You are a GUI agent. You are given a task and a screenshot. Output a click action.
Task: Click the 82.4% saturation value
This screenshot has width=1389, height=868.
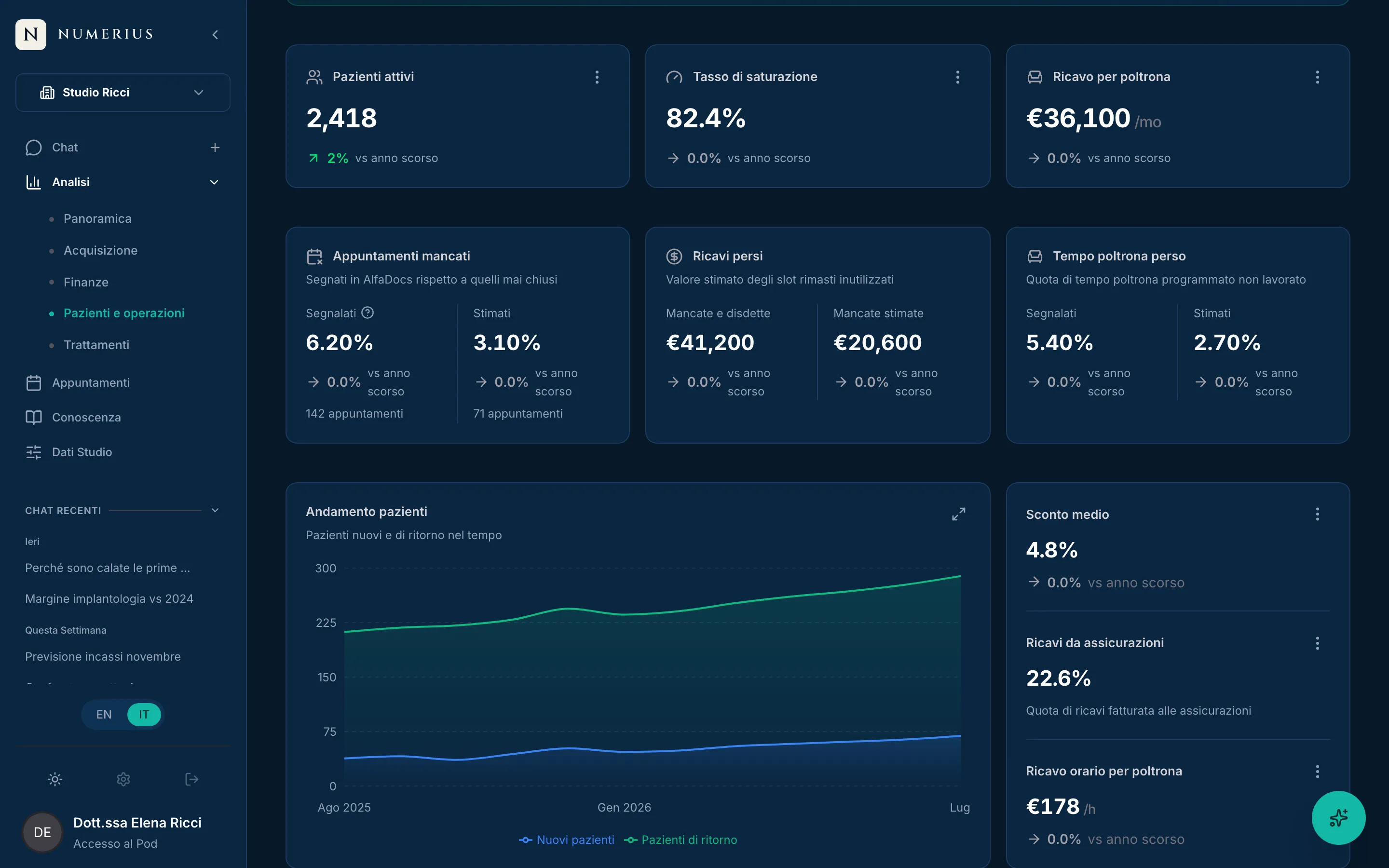(706, 118)
